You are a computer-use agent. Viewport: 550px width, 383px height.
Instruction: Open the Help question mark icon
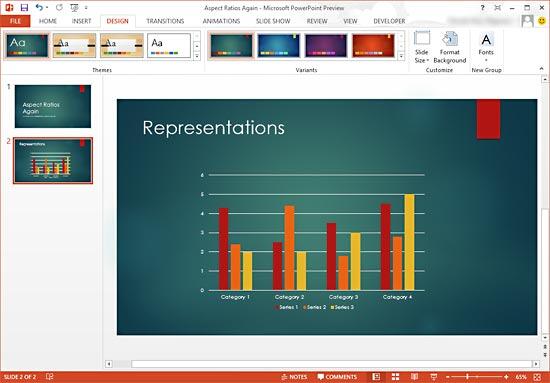coord(482,8)
